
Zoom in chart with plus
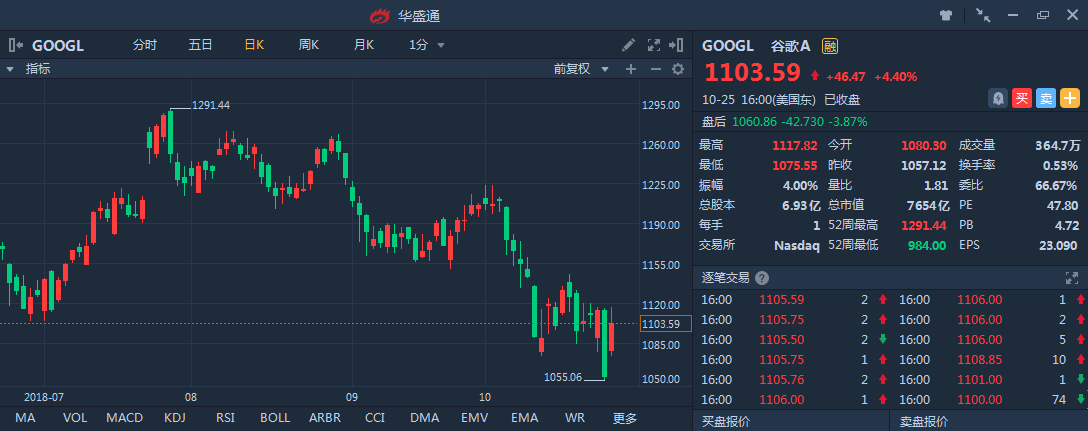click(631, 69)
